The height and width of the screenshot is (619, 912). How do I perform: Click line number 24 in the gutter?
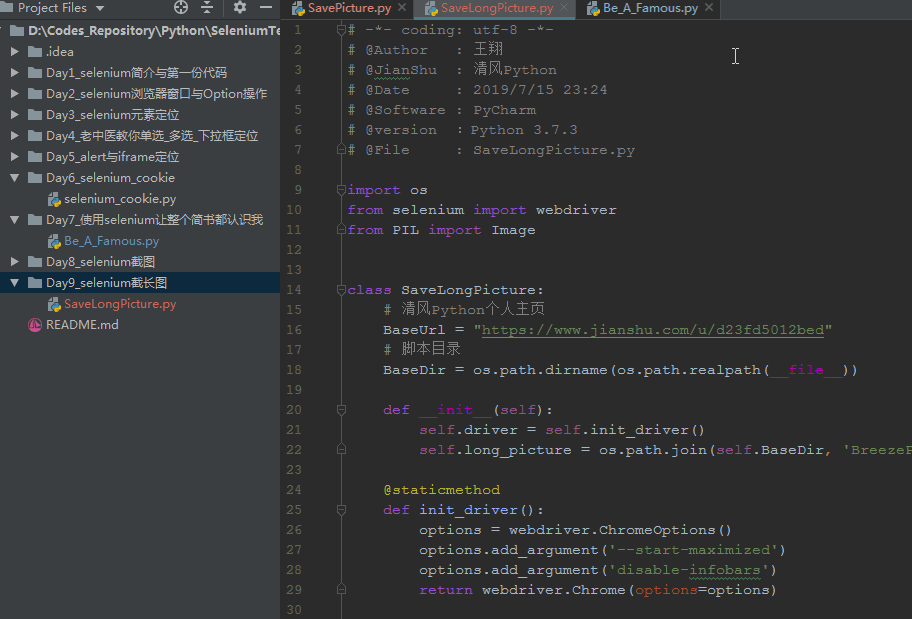click(x=294, y=490)
